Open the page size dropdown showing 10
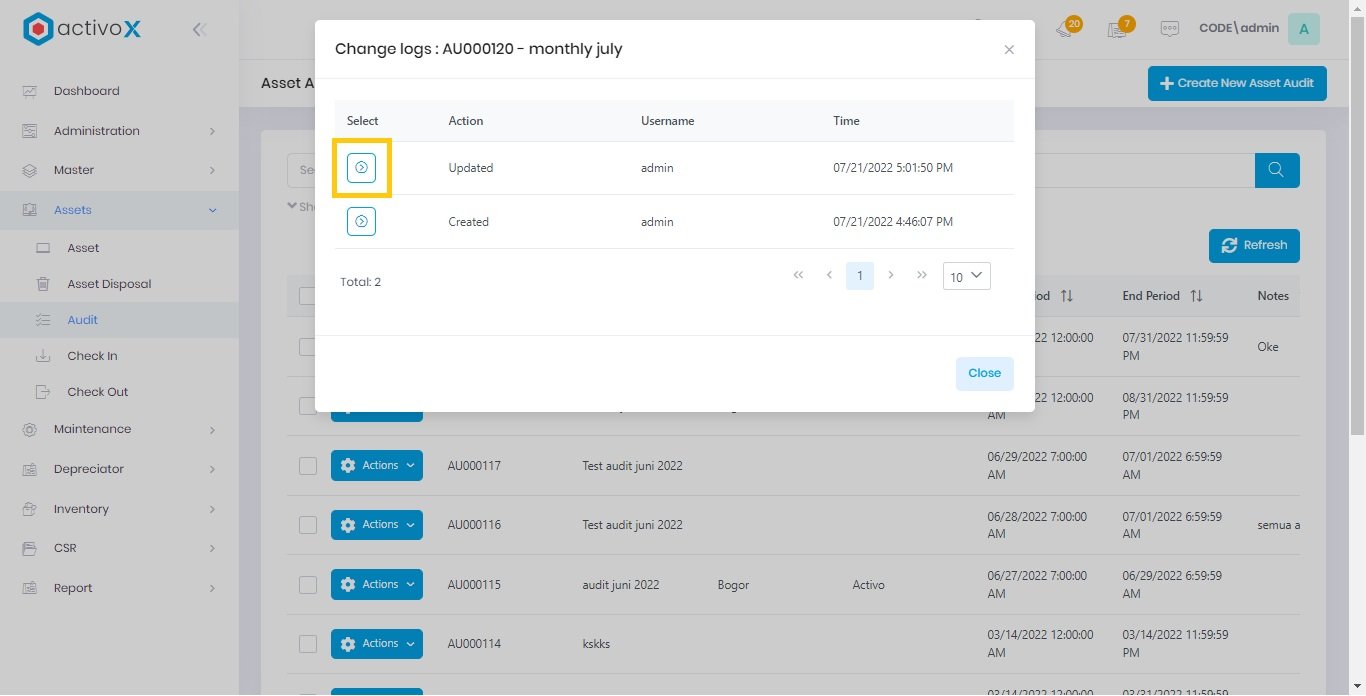The width and height of the screenshot is (1366, 696). tap(966, 277)
